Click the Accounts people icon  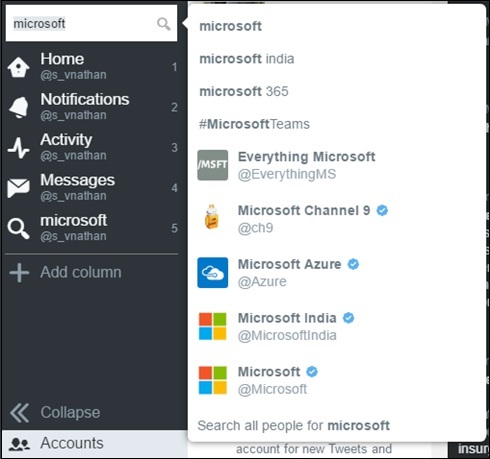(19, 444)
